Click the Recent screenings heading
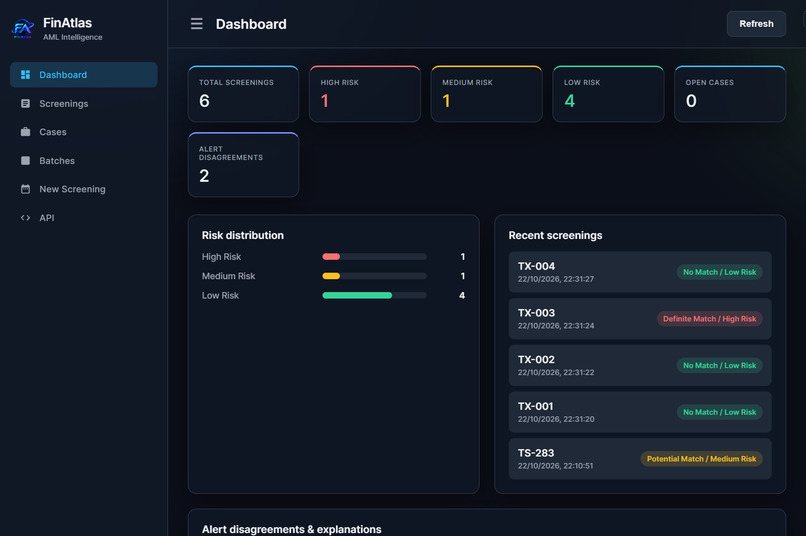This screenshot has width=806, height=536. pyautogui.click(x=555, y=235)
